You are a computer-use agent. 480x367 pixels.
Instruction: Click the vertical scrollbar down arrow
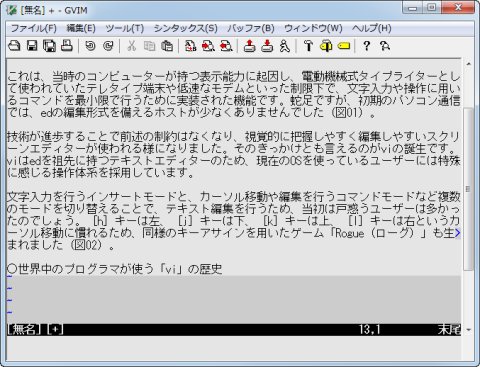pyautogui.click(x=468, y=330)
